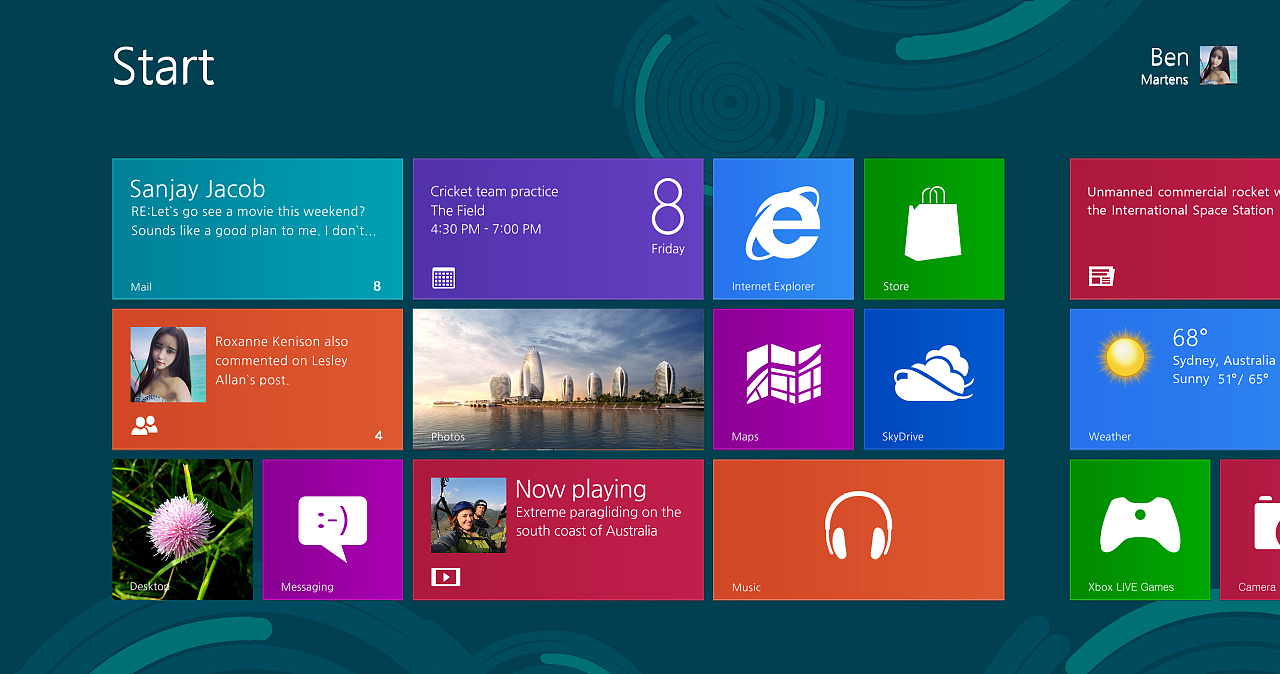Click the Ben Martens account name

coord(1165,67)
